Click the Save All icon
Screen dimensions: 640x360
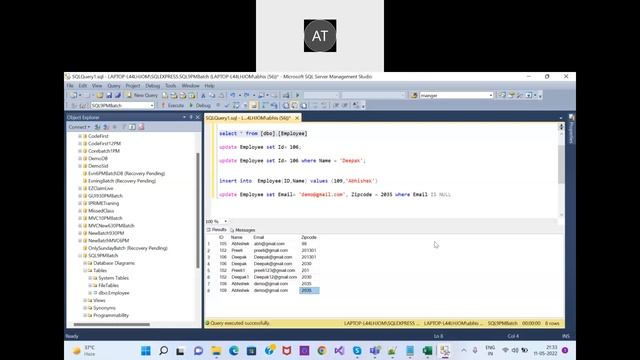[118, 95]
